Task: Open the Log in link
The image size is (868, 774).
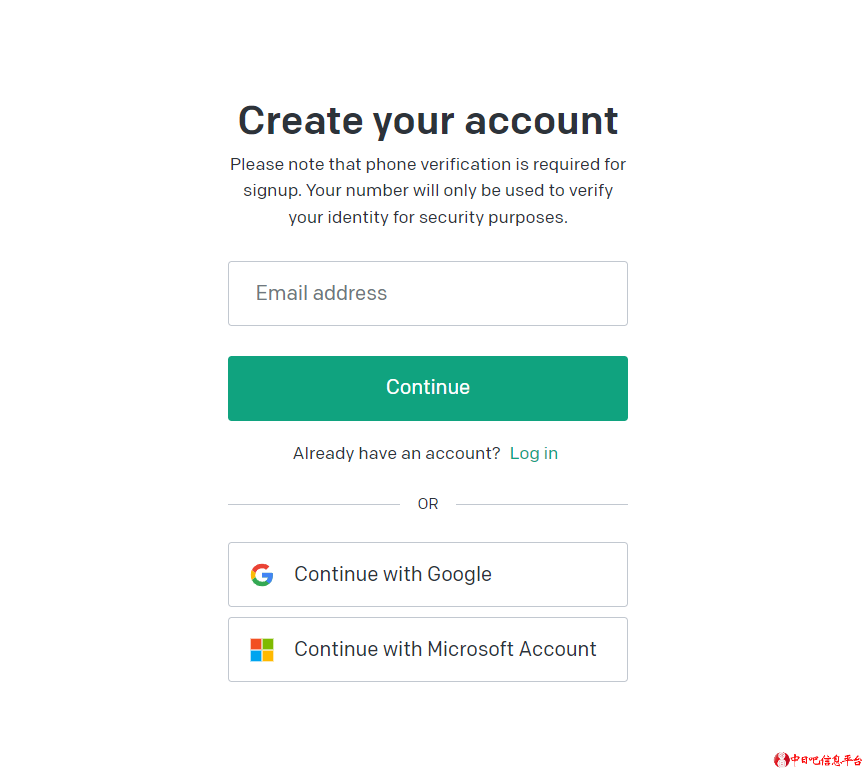Action: pos(534,454)
